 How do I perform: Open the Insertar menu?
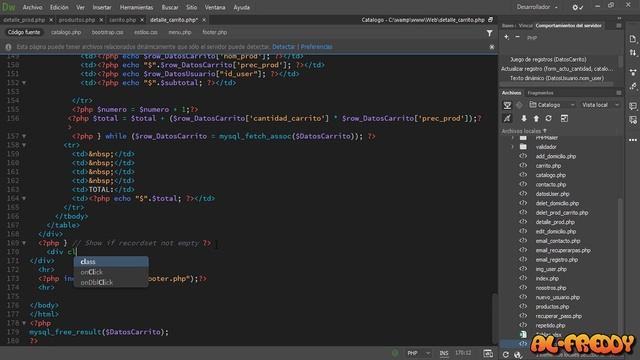[x=102, y=7]
